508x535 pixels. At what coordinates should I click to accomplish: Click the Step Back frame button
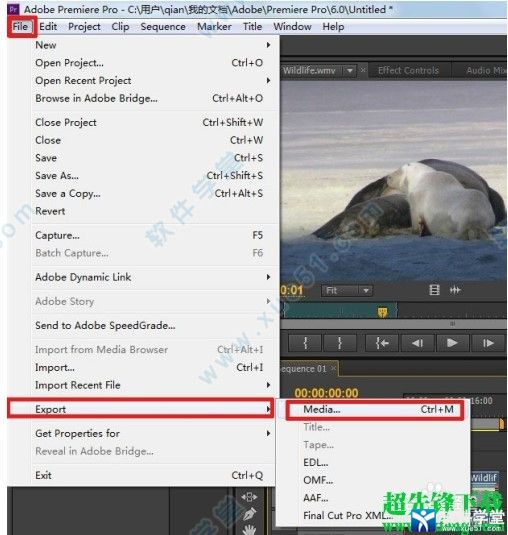click(418, 343)
